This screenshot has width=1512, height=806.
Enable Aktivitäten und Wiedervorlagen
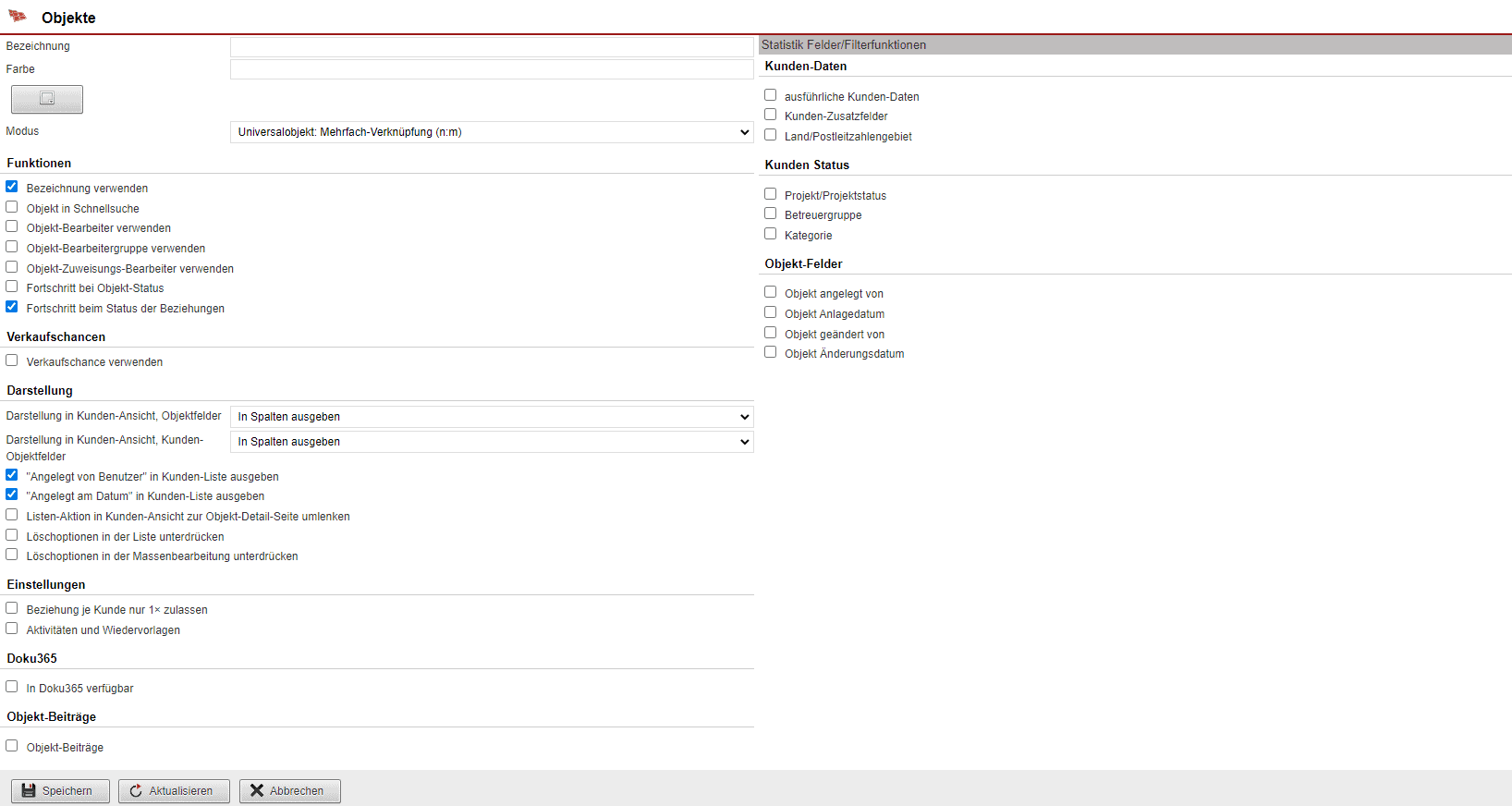coord(12,629)
